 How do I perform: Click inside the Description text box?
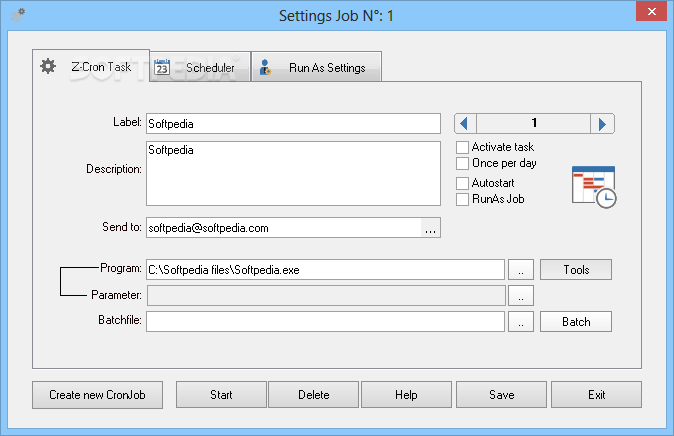[x=293, y=173]
